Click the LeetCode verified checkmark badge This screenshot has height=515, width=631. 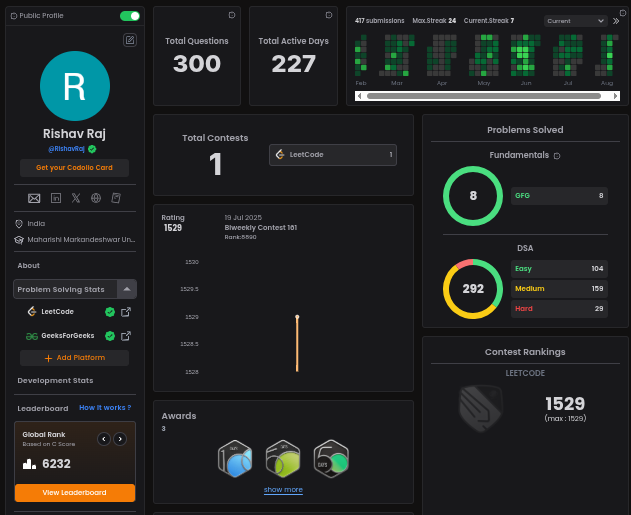[x=110, y=312]
